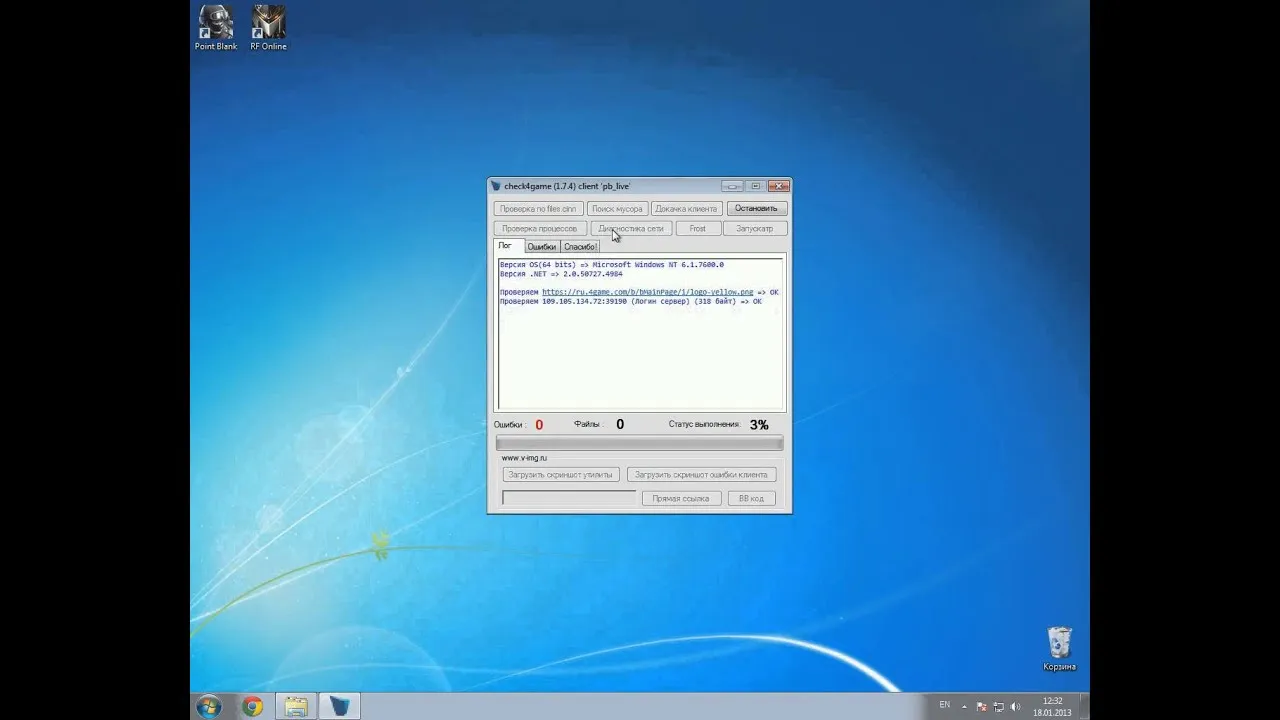Screen dimensions: 1280x720
Task: Click the ВВ код button
Action: pyautogui.click(x=751, y=498)
